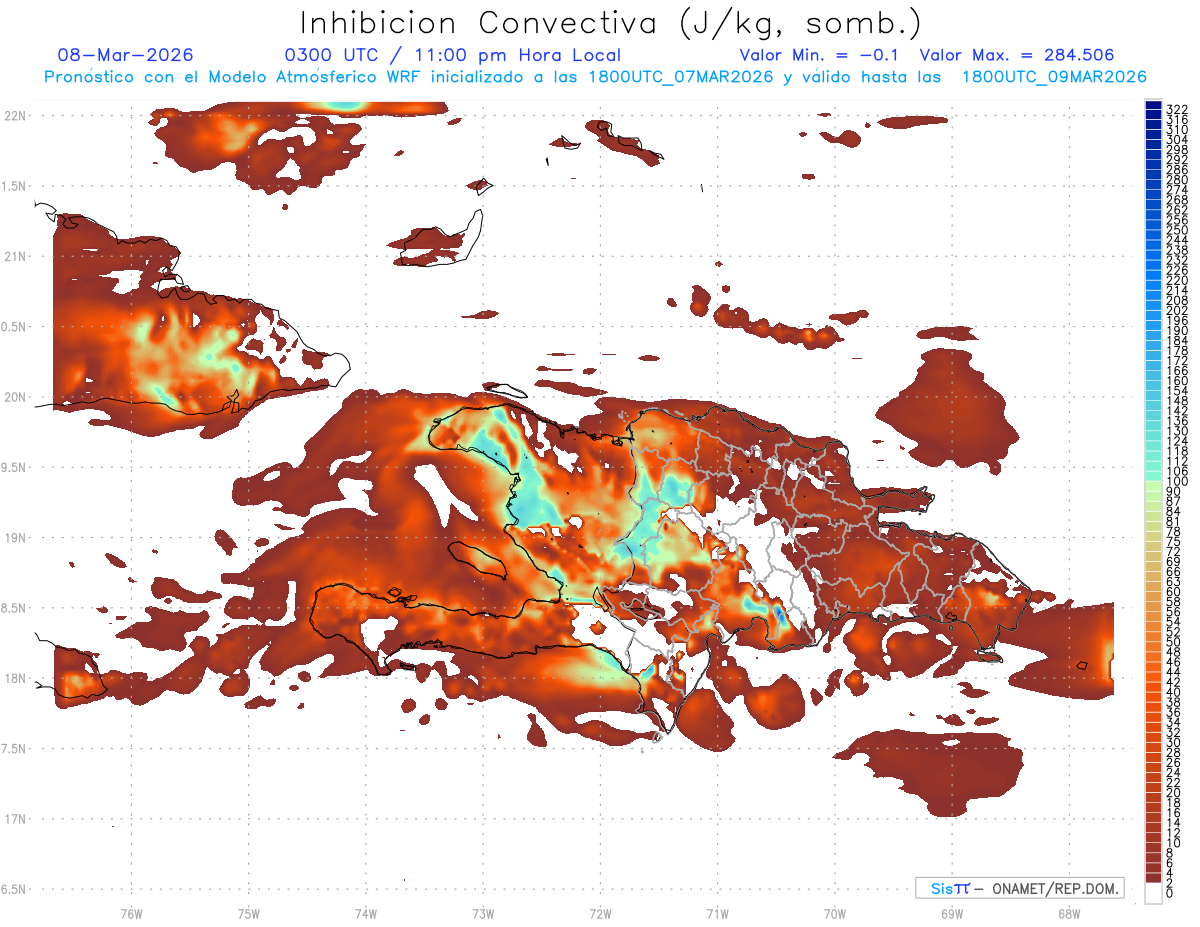Click the "74W" longitude label
Image resolution: width=1200 pixels, height=927 pixels.
(365, 913)
